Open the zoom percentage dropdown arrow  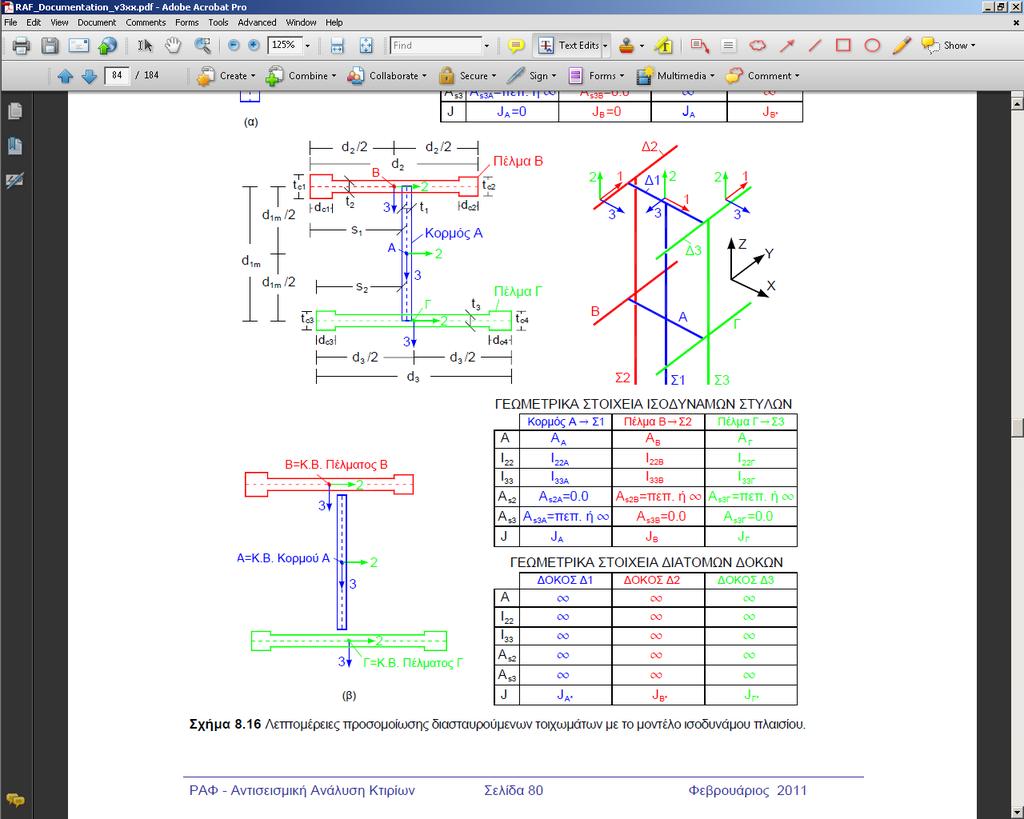point(308,46)
